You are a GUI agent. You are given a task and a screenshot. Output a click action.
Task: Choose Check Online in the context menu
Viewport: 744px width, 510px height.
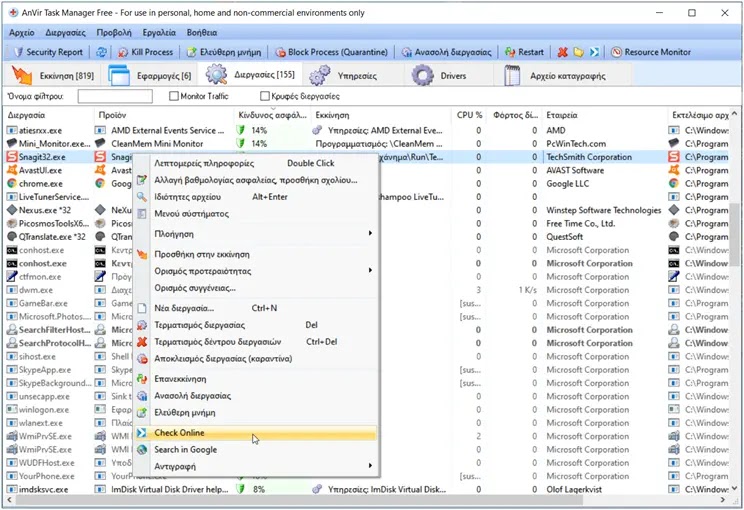[x=256, y=433]
